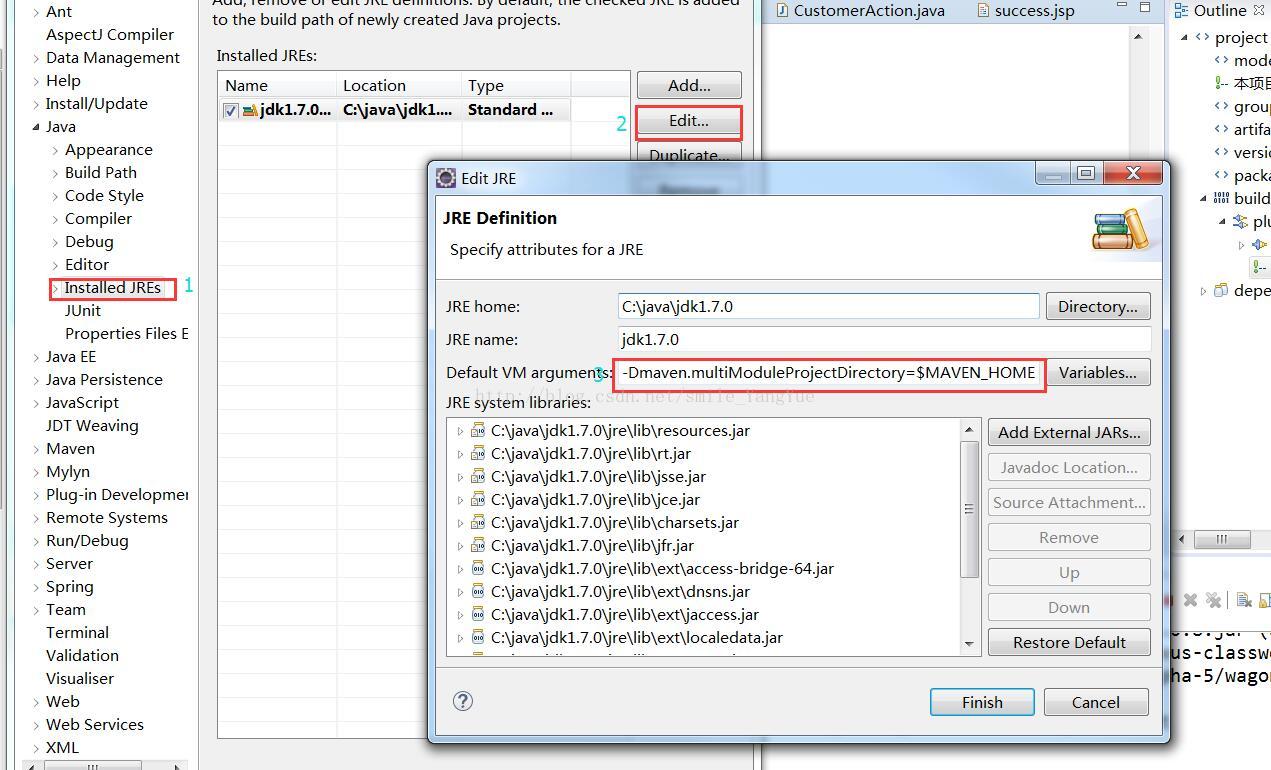
Task: Focus the JRE name field
Action: pyautogui.click(x=885, y=339)
